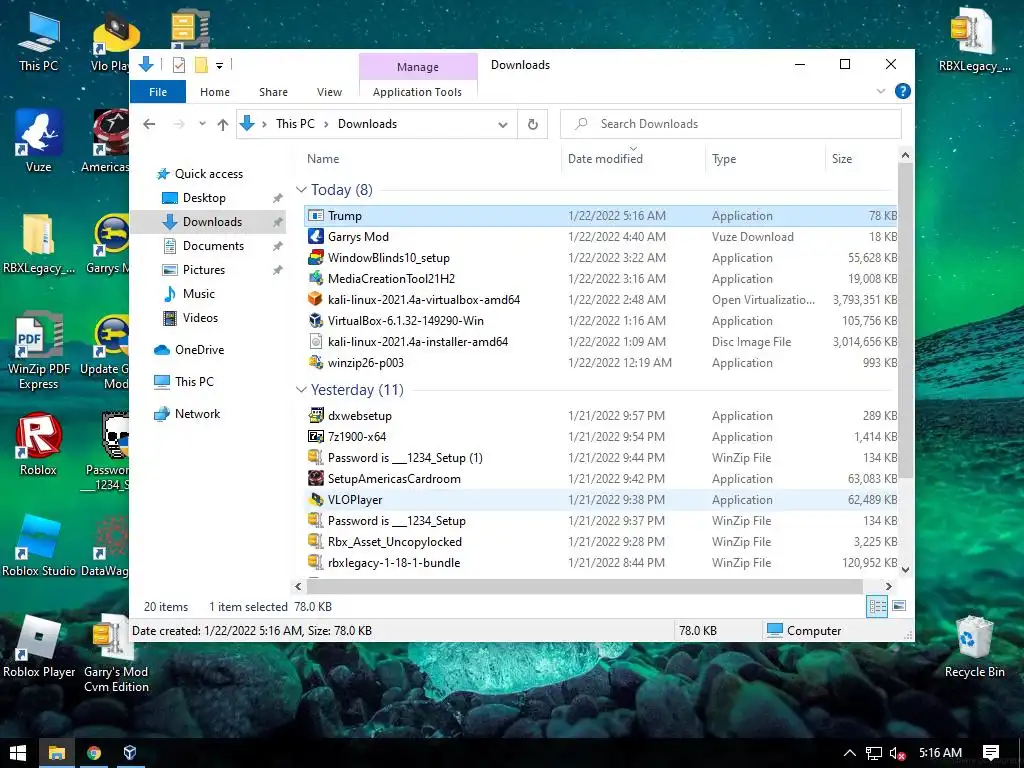
Task: Click the WindowBlinds10_setup file icon
Action: click(x=316, y=257)
